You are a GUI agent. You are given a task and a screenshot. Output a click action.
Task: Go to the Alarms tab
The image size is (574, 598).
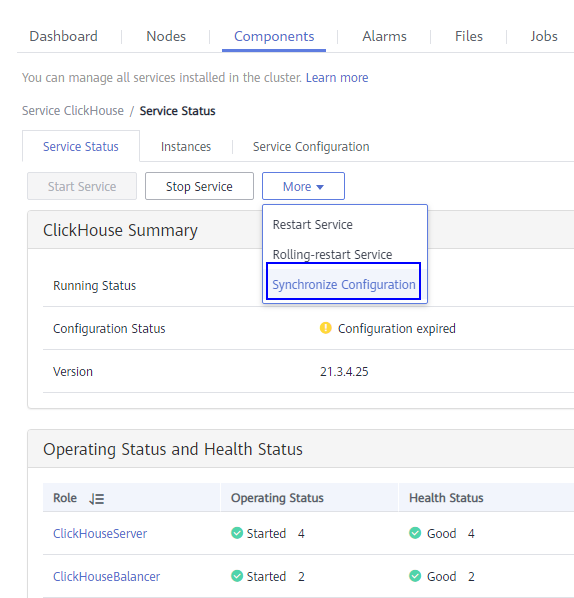(384, 36)
